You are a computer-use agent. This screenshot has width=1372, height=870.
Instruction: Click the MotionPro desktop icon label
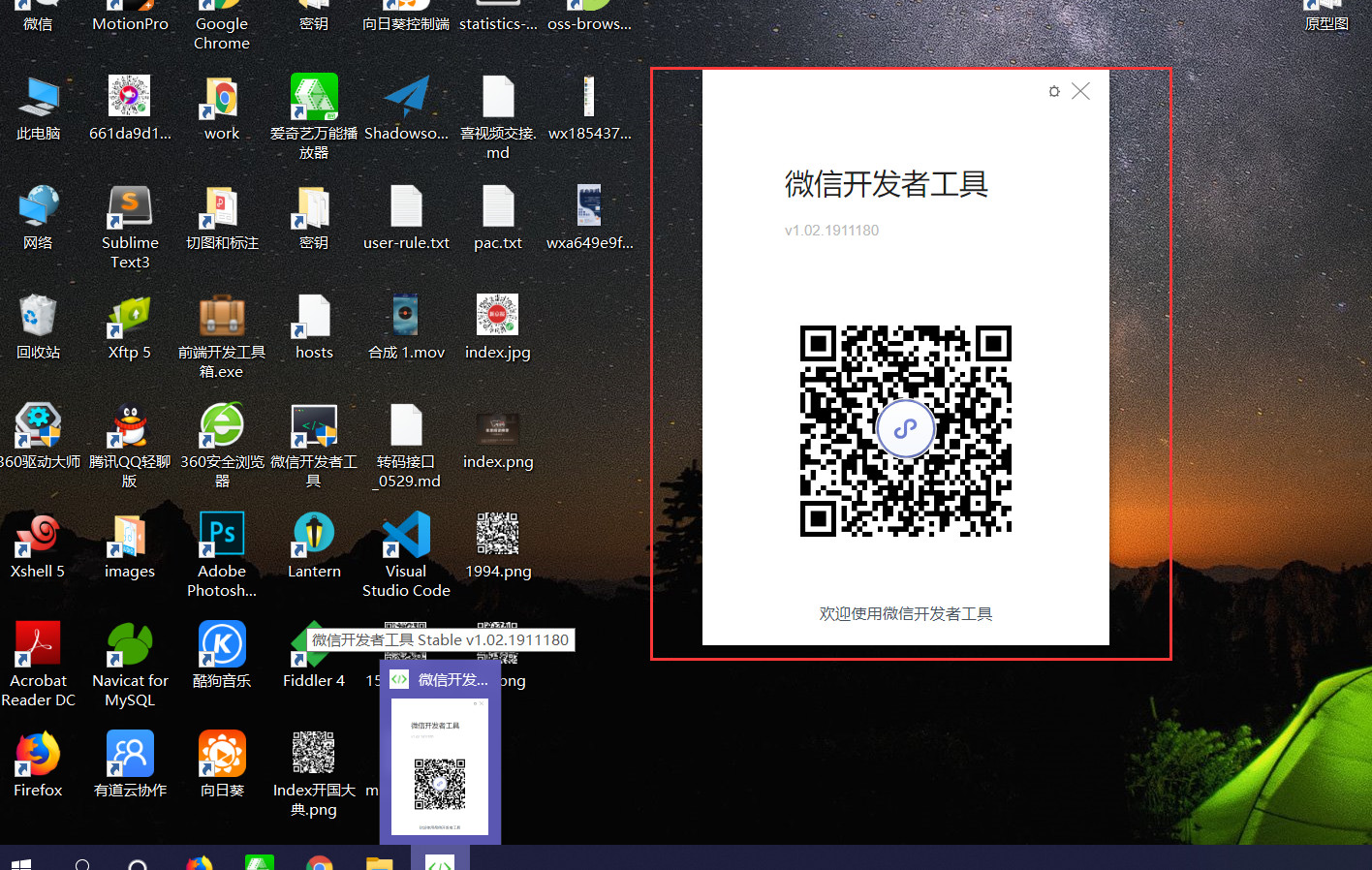[130, 24]
